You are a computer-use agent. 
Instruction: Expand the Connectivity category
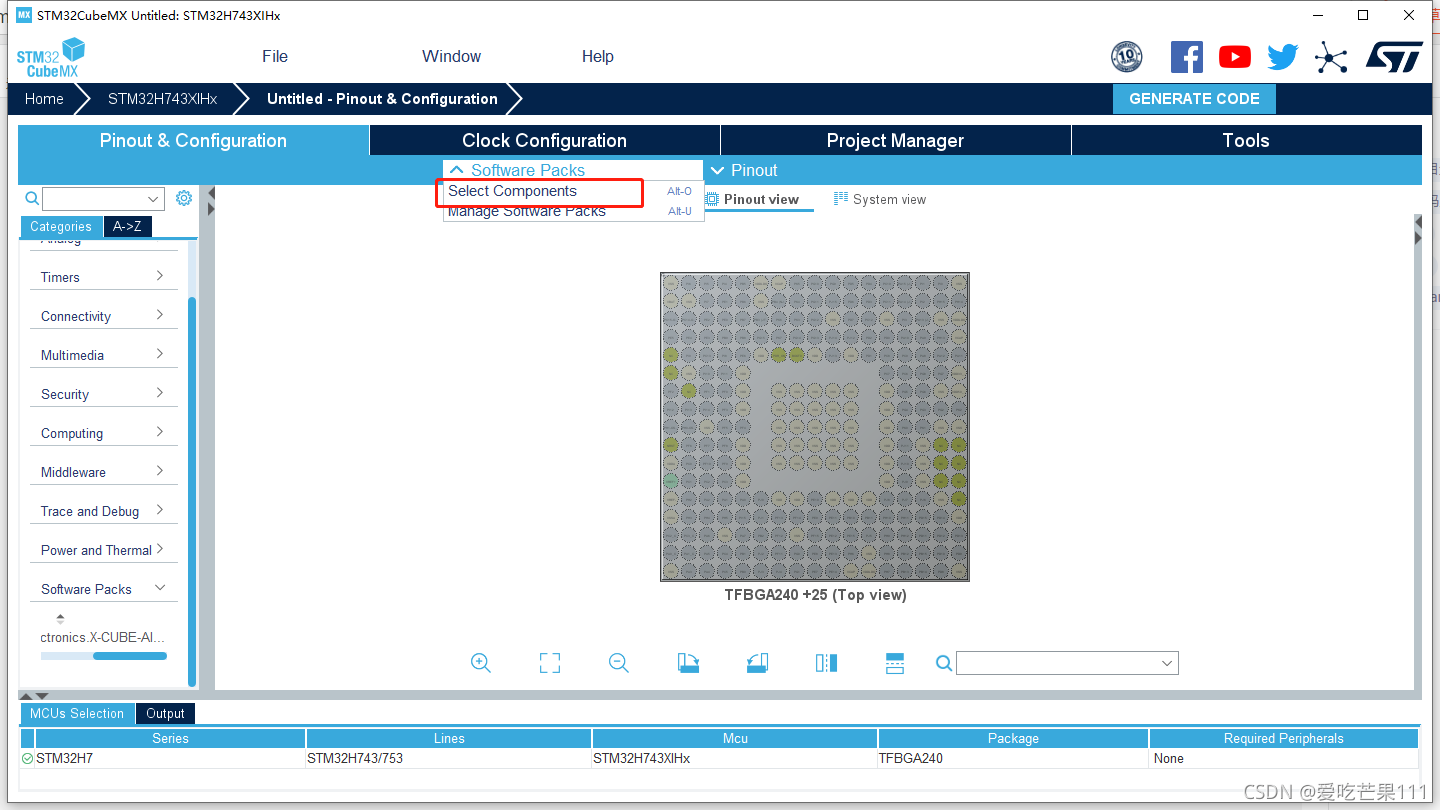point(104,316)
